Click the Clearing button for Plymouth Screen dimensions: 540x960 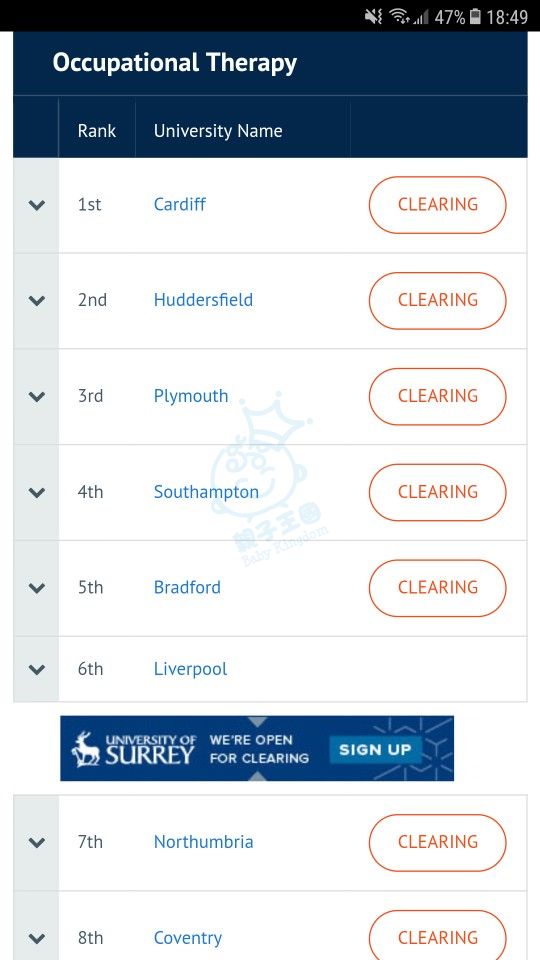[x=438, y=396]
